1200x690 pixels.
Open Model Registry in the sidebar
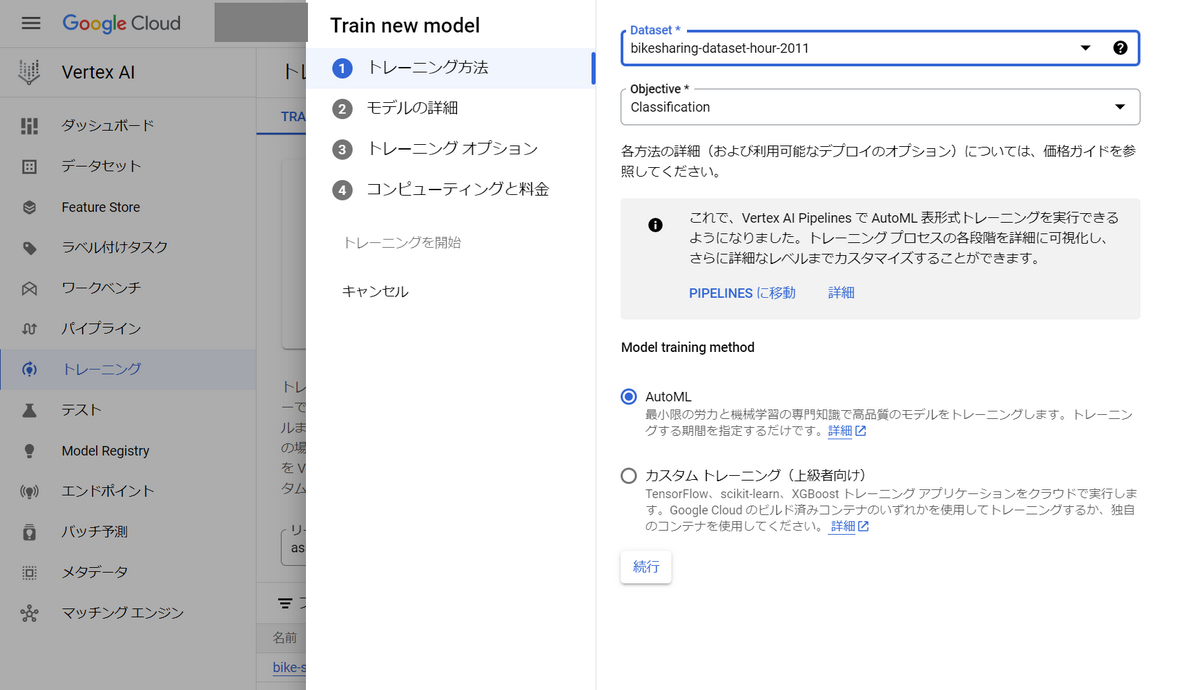pyautogui.click(x=128, y=451)
